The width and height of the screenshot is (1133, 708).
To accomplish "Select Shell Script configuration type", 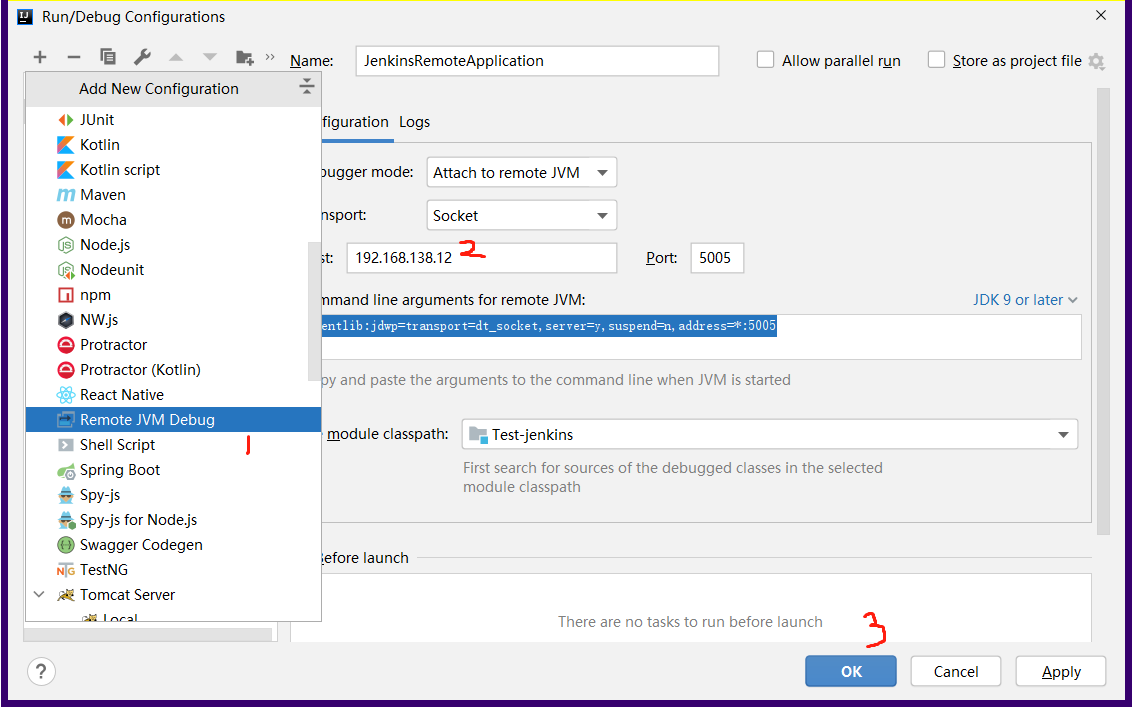I will point(173,445).
